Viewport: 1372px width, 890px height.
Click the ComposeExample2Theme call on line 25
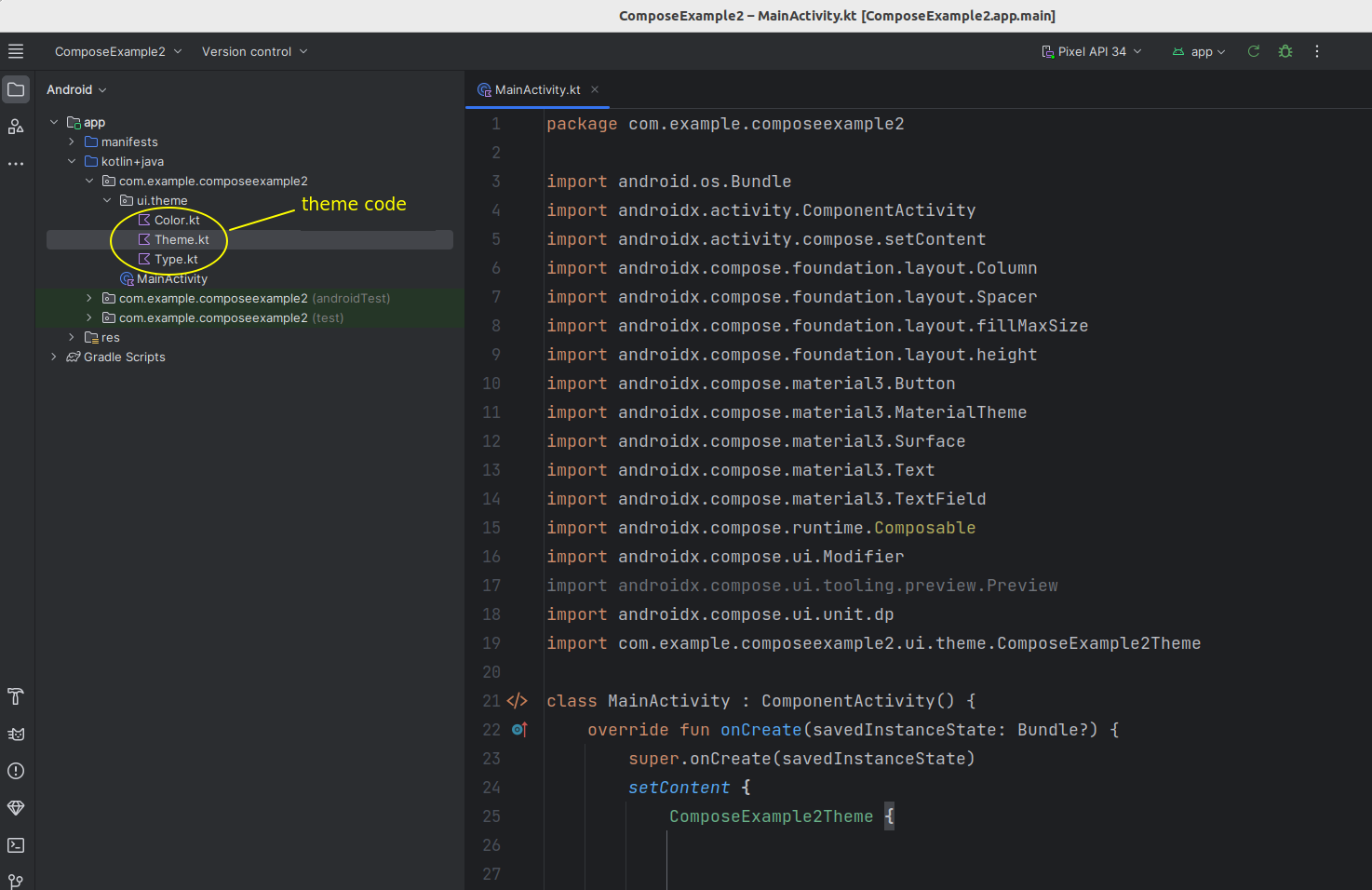point(771,816)
